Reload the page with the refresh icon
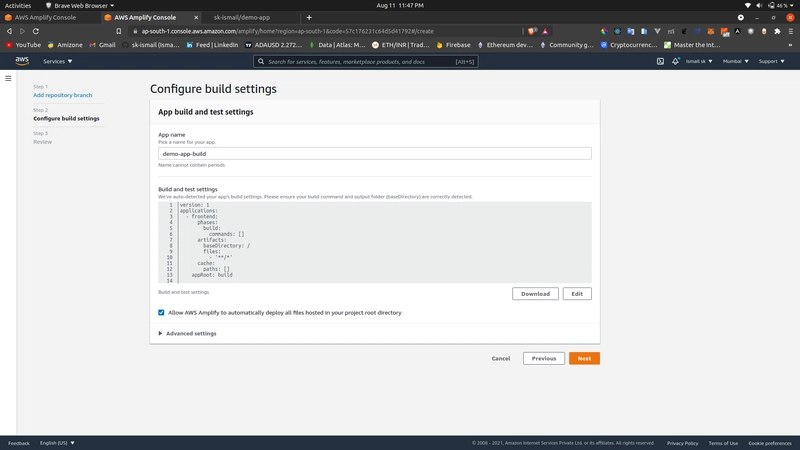The height and width of the screenshot is (450, 800). coord(36,31)
